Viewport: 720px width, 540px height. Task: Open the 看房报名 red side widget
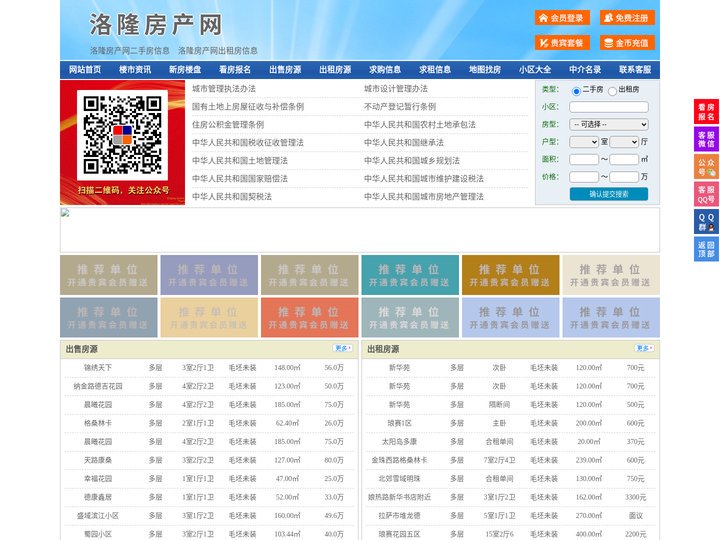(706, 112)
